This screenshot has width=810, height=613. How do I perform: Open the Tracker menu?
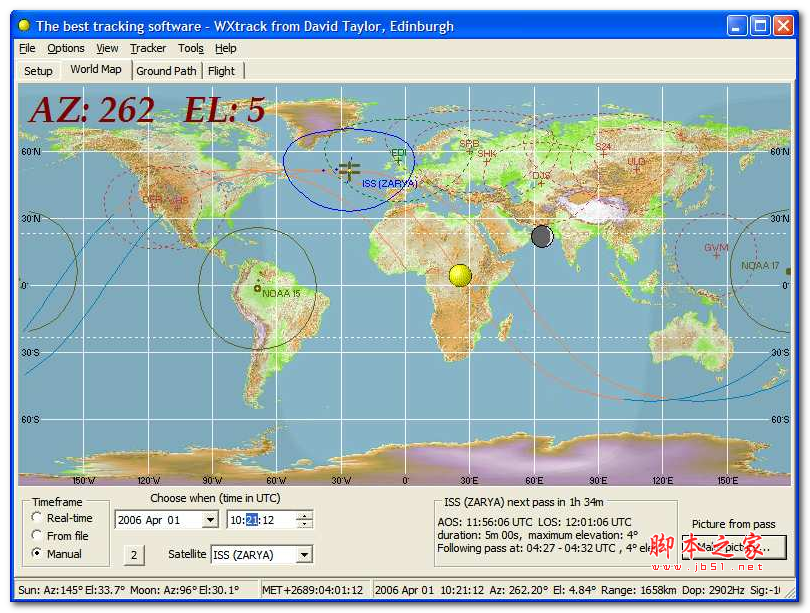coord(148,48)
